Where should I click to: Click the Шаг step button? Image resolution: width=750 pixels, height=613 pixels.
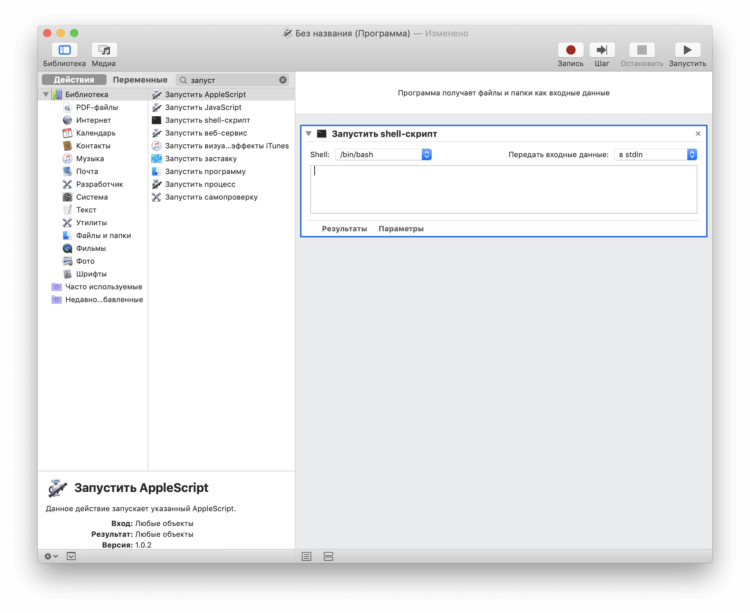602,50
